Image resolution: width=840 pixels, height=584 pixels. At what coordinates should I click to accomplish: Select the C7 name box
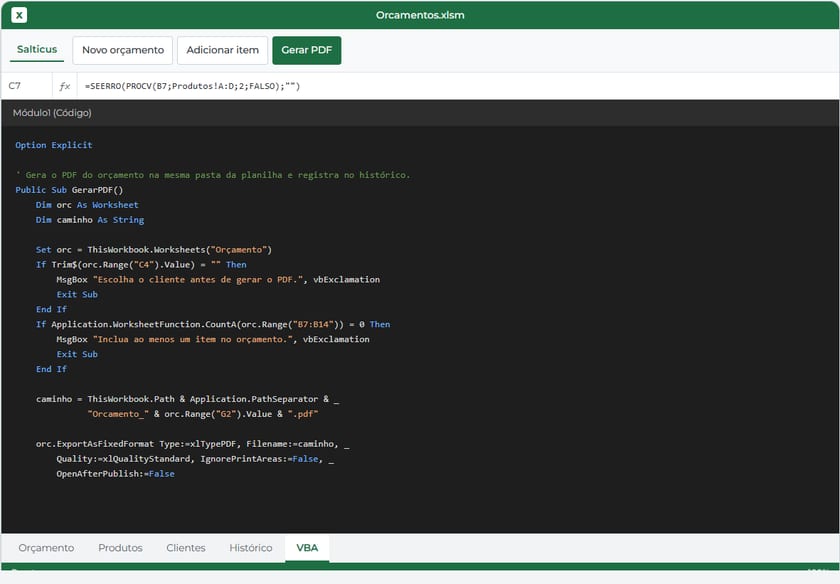(27, 86)
